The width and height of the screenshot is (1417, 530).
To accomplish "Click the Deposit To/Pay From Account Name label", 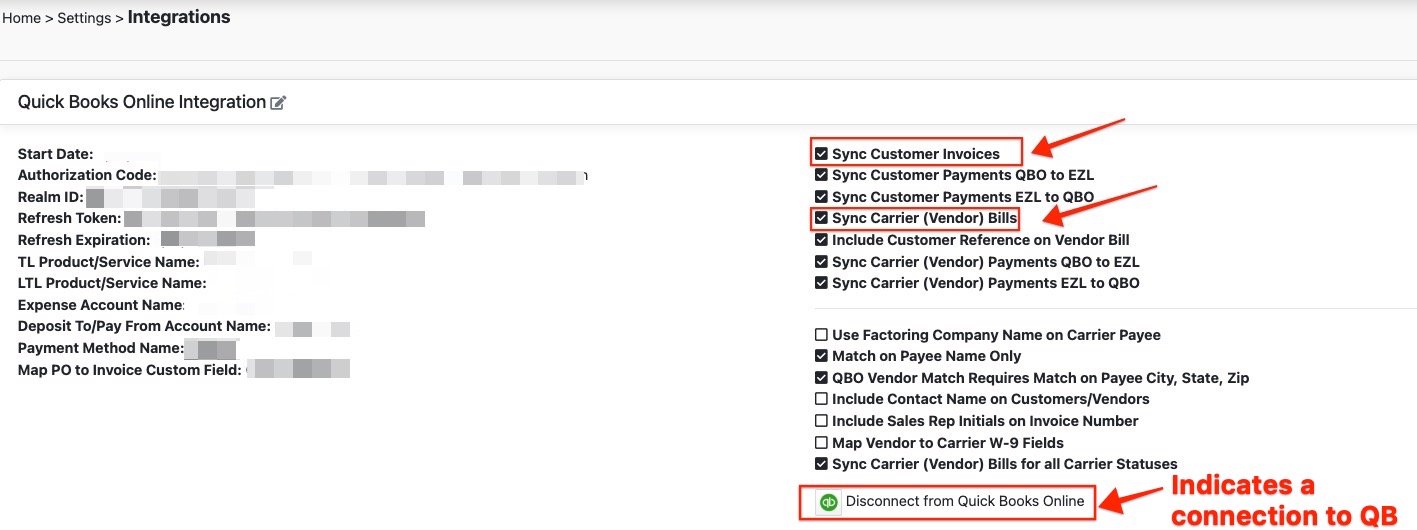I will (x=144, y=326).
